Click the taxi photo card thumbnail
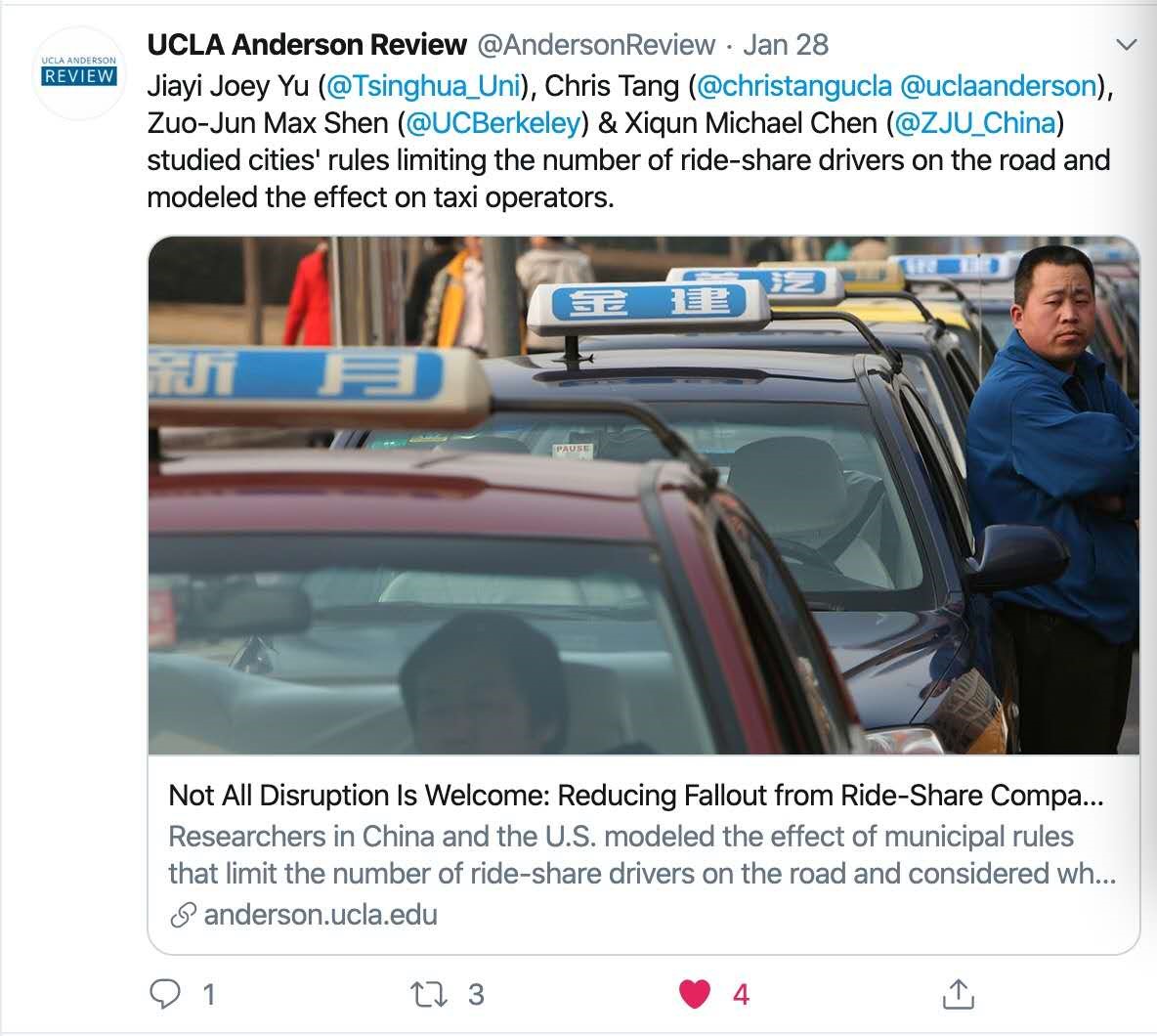 [643, 496]
